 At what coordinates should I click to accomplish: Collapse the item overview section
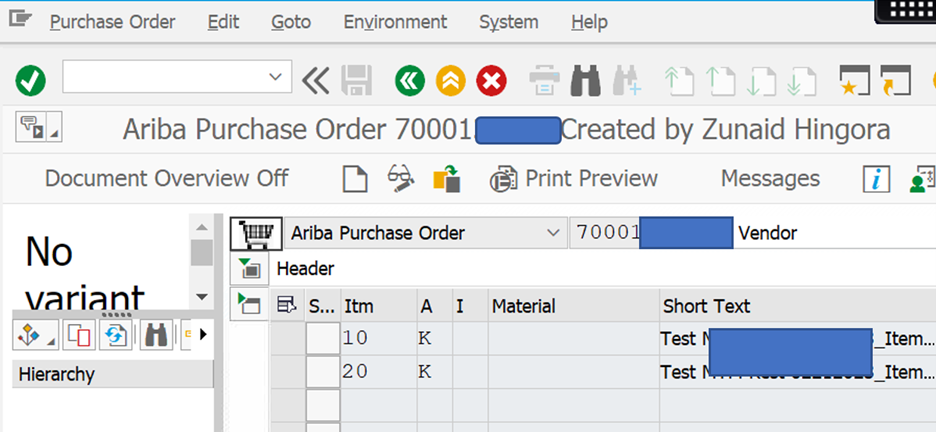tap(250, 303)
